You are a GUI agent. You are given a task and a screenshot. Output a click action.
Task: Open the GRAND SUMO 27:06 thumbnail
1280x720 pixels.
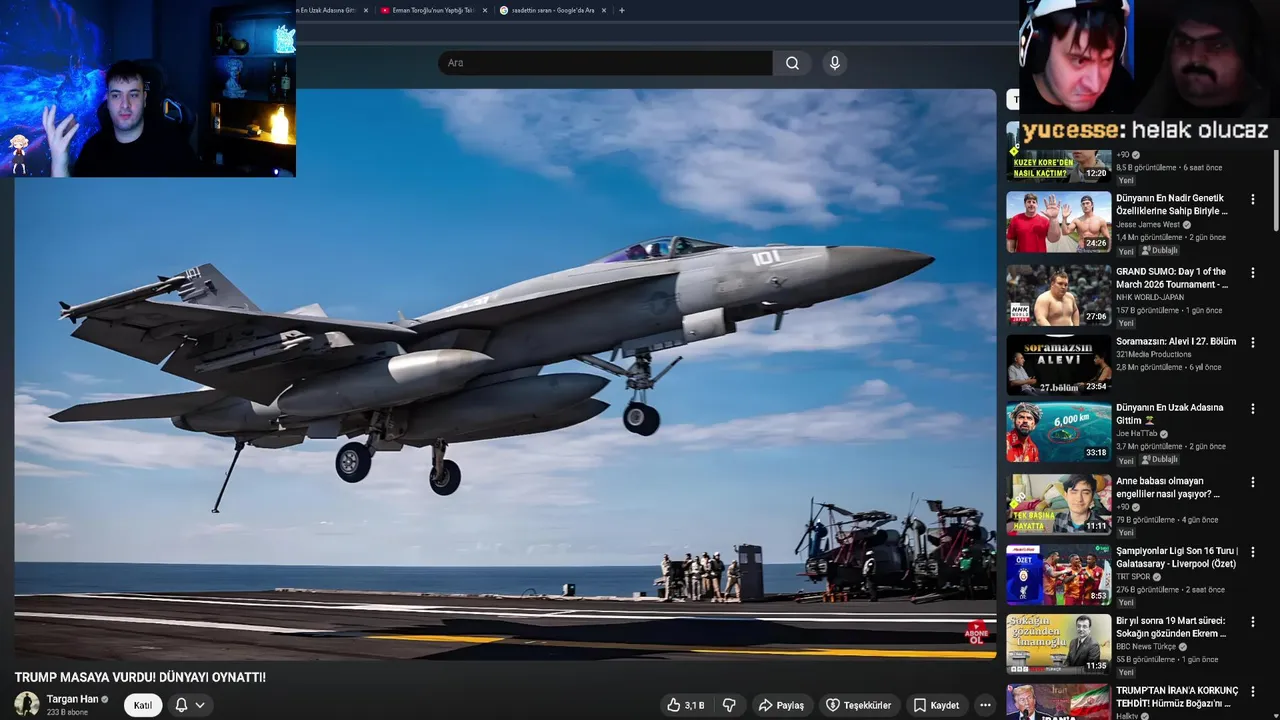pos(1058,295)
